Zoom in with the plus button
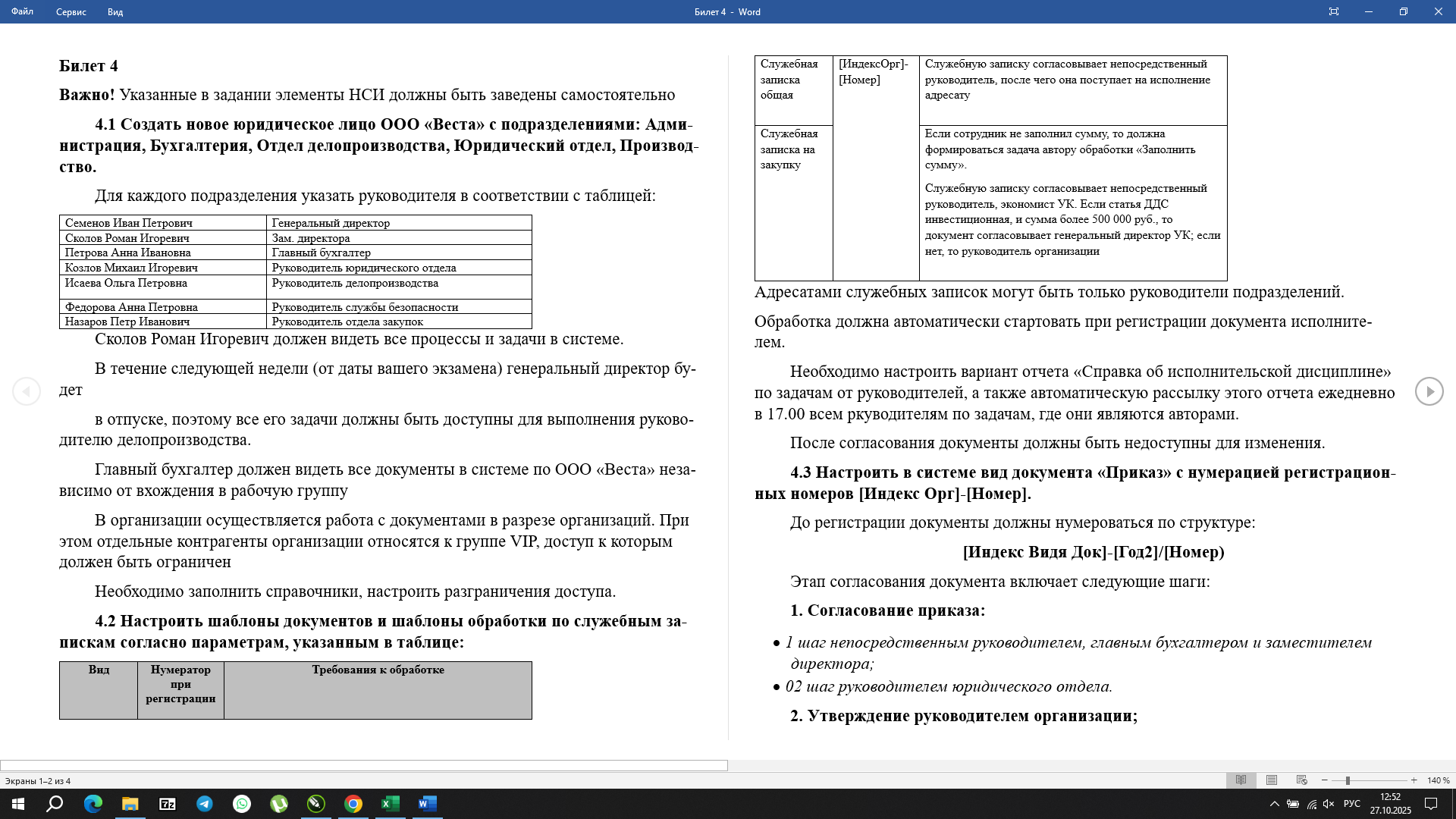Screen dimensions: 1456x819 1414,780
